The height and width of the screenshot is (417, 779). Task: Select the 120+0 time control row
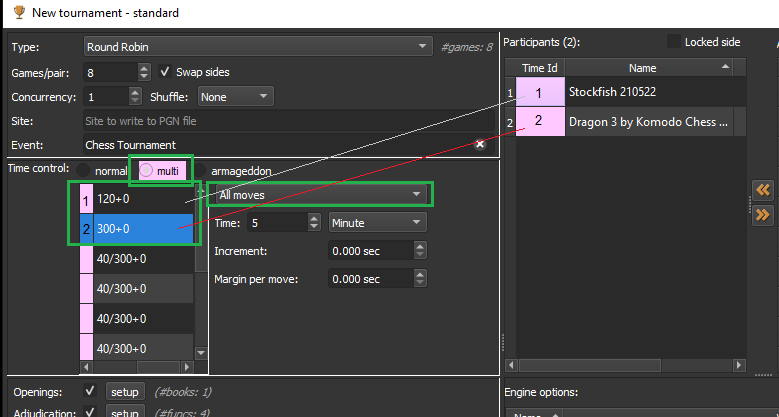point(144,199)
